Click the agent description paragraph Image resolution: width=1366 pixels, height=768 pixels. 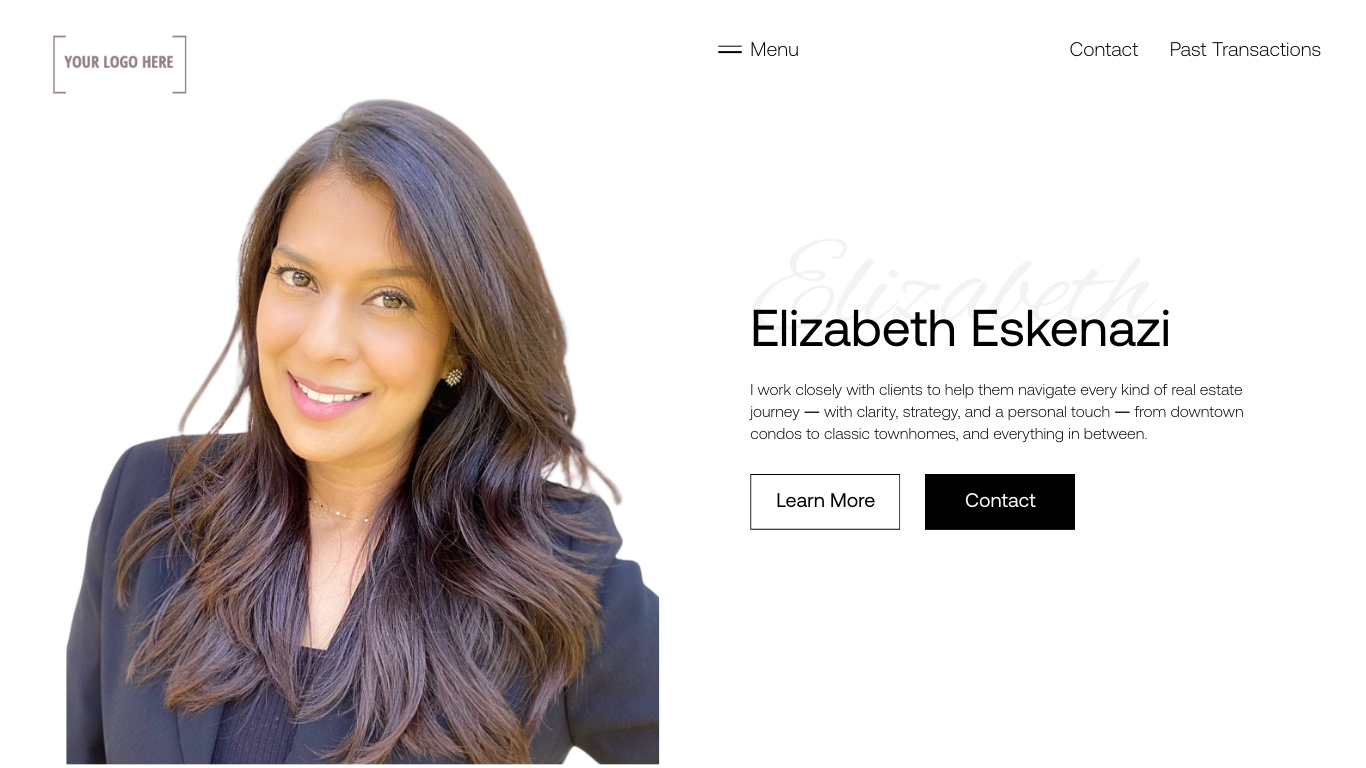tap(997, 411)
